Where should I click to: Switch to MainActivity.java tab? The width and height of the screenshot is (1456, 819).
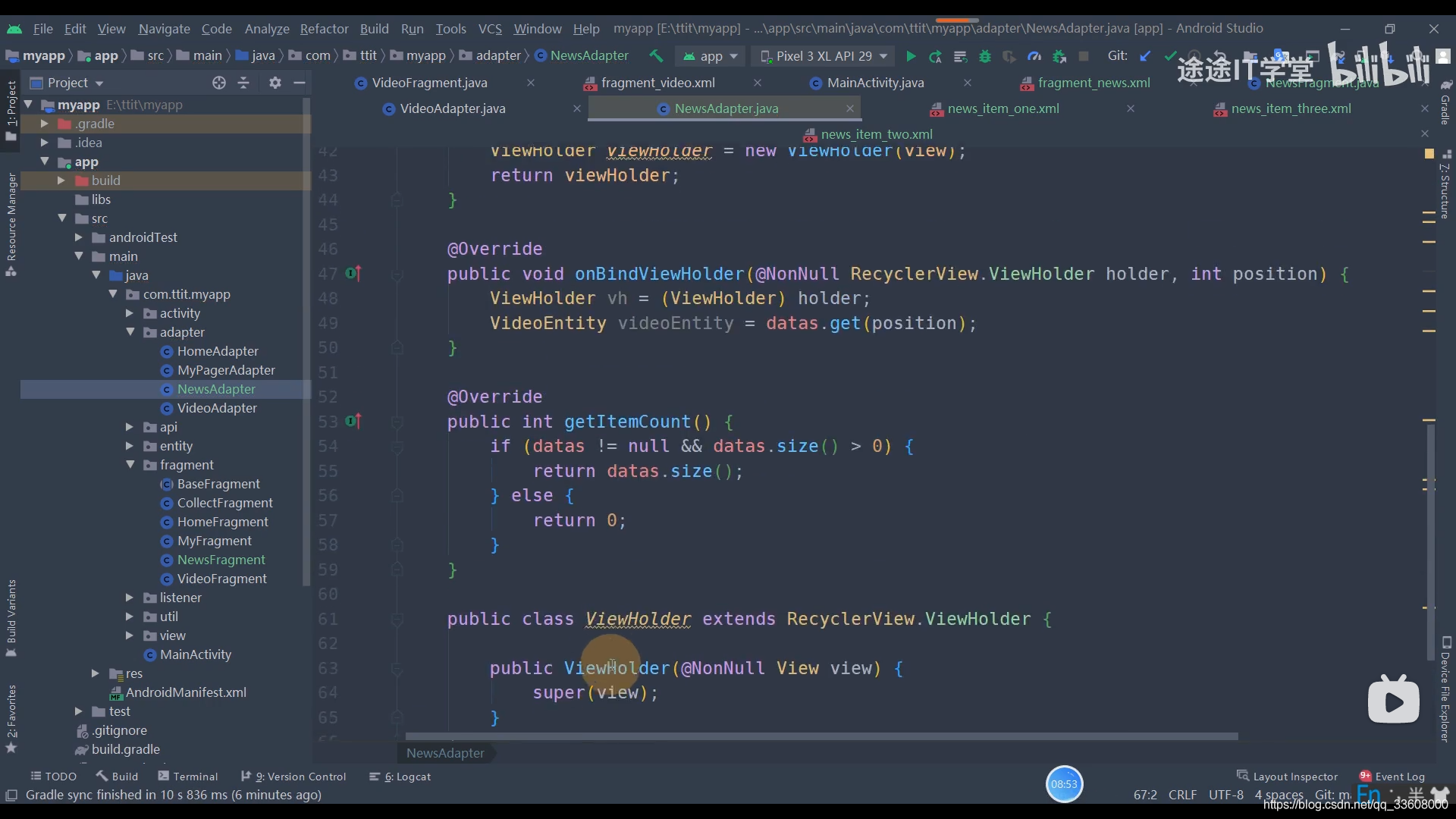(x=875, y=83)
